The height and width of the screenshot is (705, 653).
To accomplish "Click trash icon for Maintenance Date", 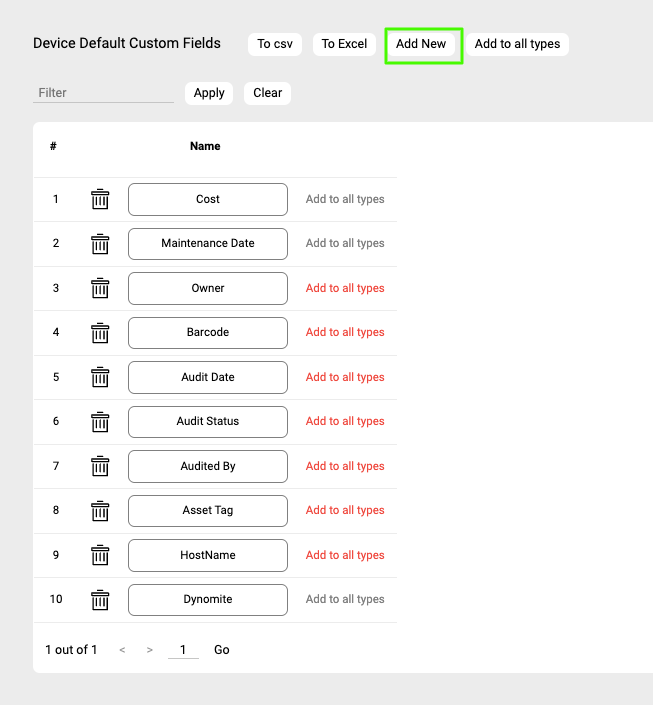I will point(100,244).
